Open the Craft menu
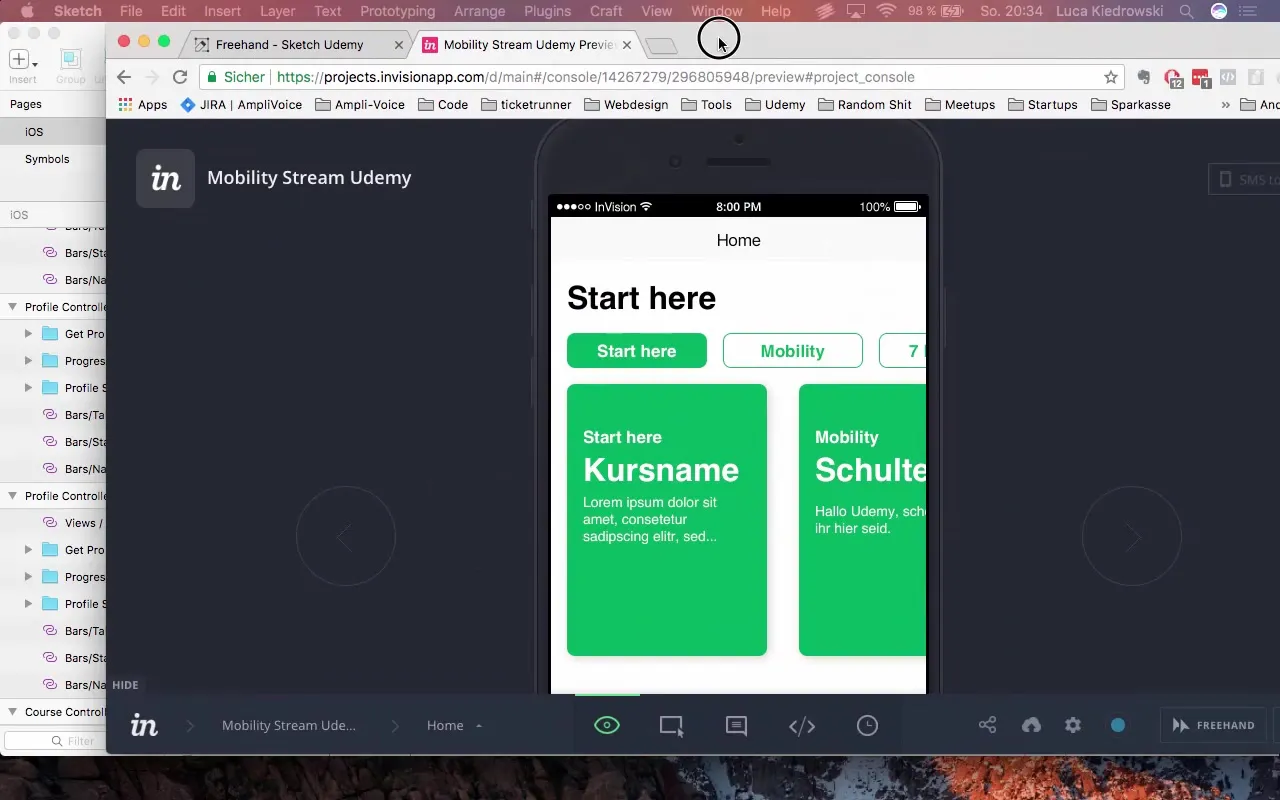 click(606, 11)
